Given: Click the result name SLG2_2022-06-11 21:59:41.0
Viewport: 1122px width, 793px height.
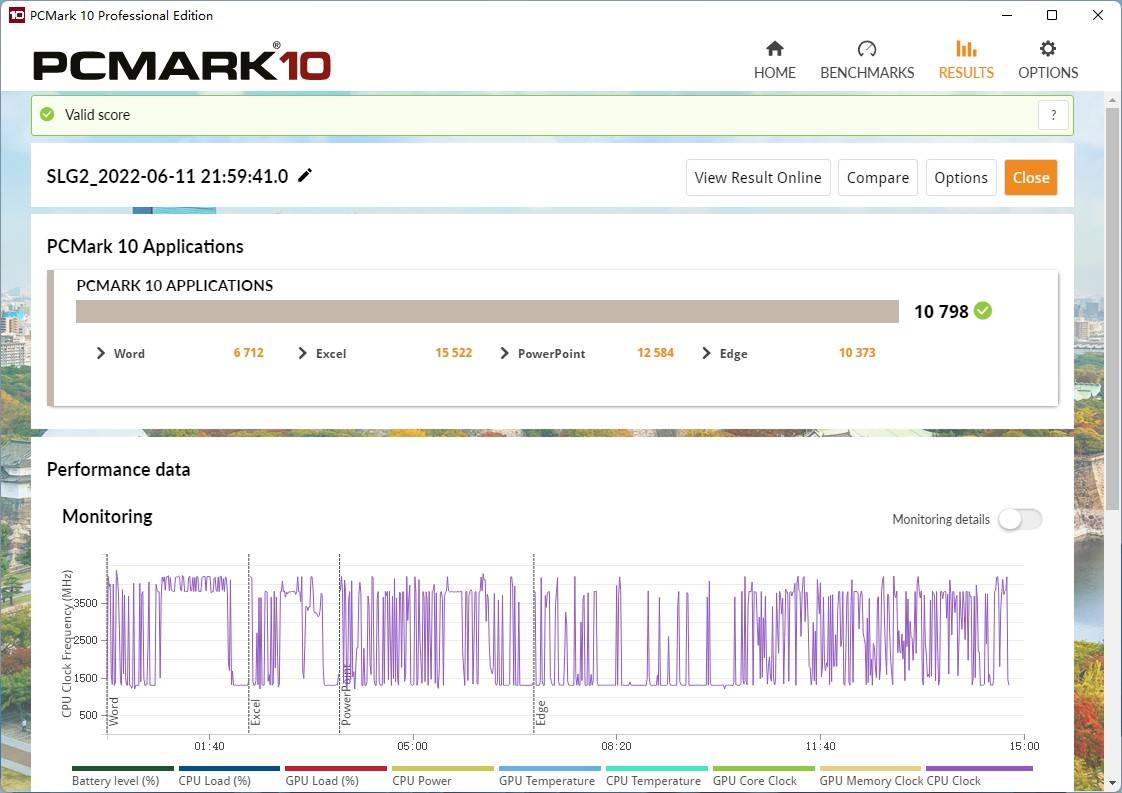Looking at the screenshot, I should coord(167,176).
